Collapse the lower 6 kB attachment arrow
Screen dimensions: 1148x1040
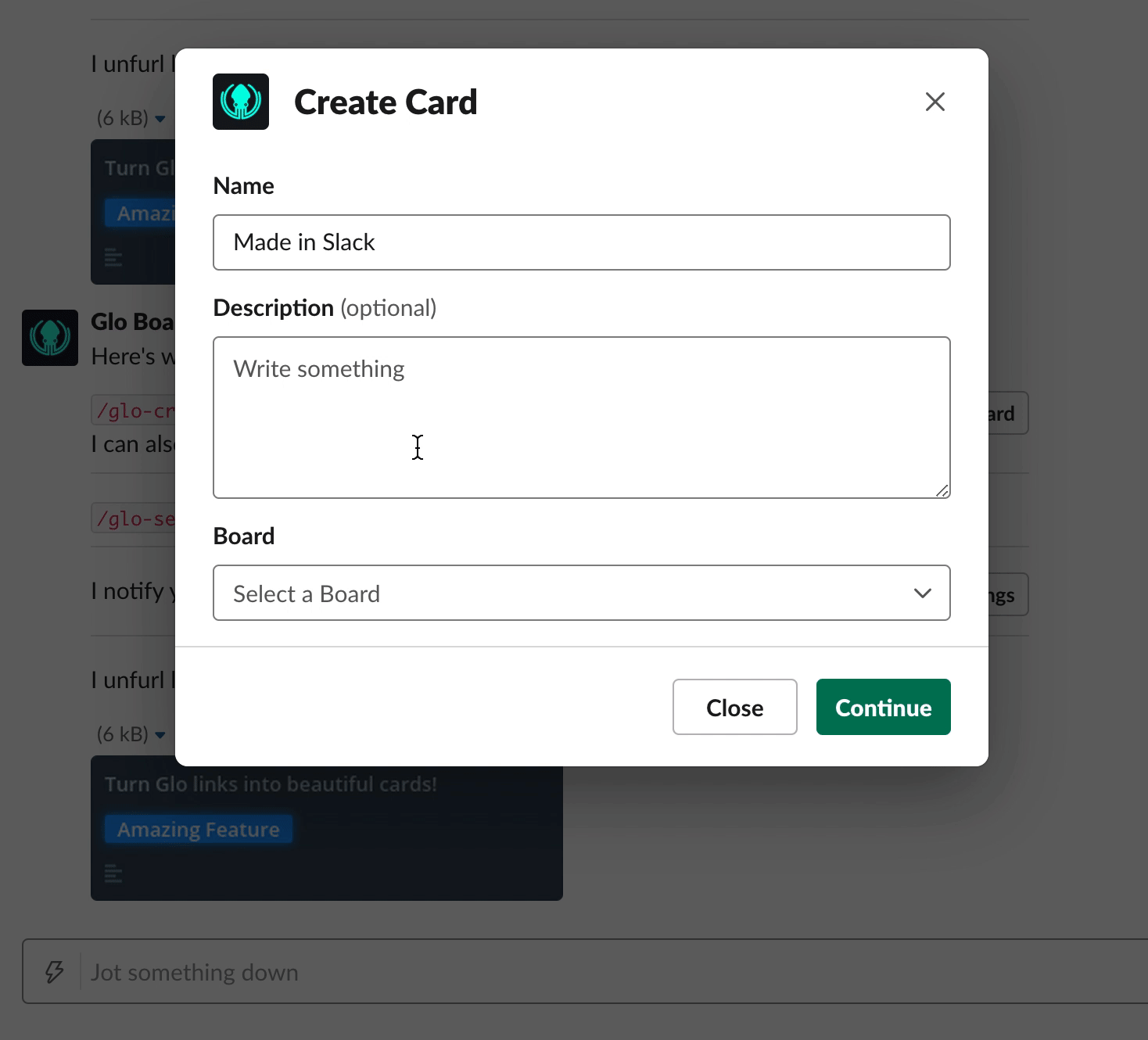coord(160,735)
